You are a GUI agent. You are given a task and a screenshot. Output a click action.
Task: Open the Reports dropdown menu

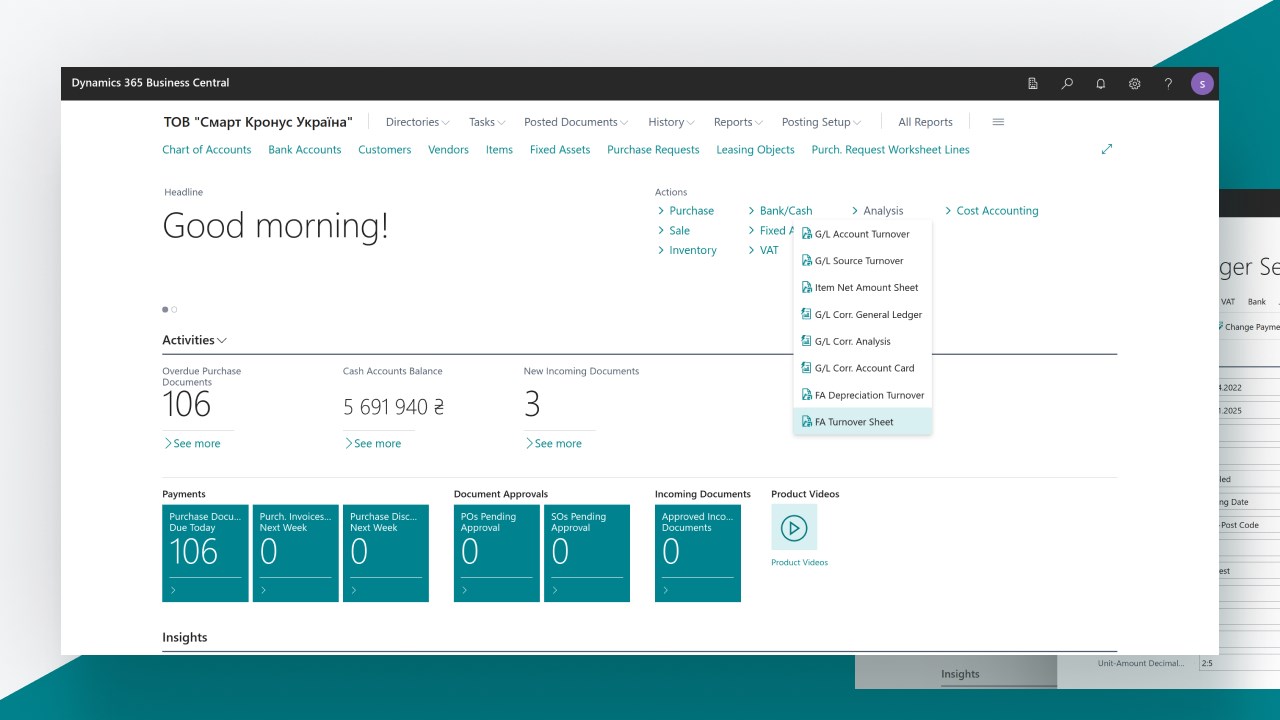(x=738, y=122)
